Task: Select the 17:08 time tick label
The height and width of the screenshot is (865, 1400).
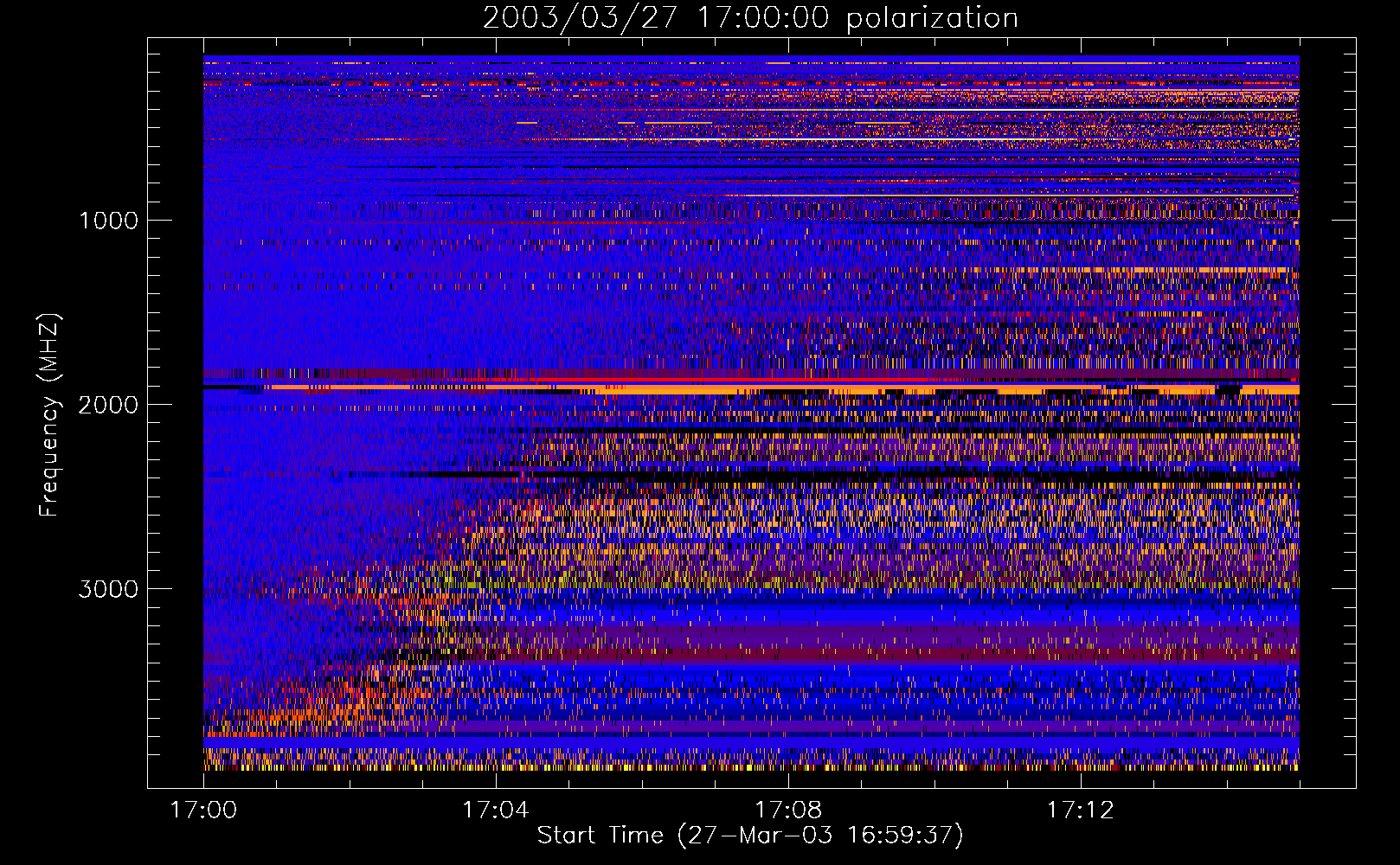Action: click(788, 811)
